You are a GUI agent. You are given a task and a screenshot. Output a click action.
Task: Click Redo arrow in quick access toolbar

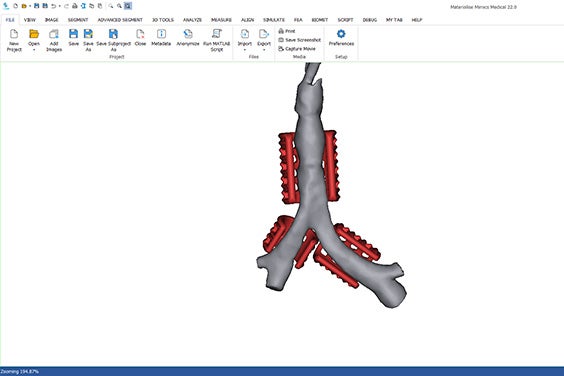[66, 6]
